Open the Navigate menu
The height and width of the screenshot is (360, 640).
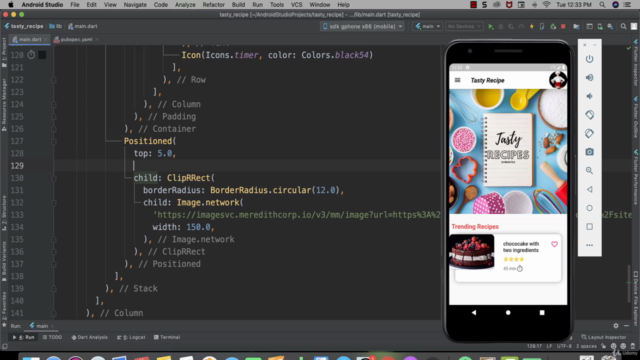tap(135, 5)
